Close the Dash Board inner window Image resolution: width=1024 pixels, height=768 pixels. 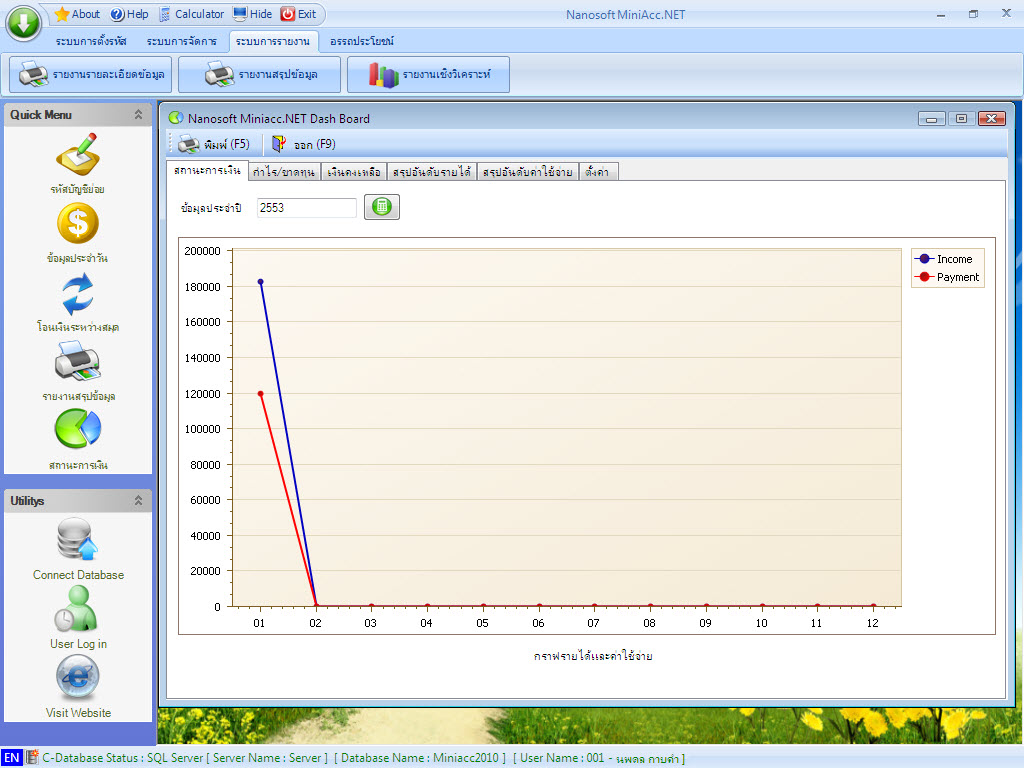[x=991, y=118]
